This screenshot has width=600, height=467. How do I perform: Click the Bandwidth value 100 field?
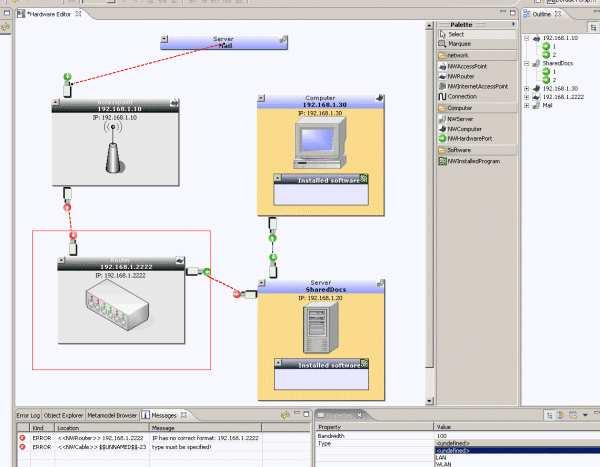pyautogui.click(x=517, y=436)
